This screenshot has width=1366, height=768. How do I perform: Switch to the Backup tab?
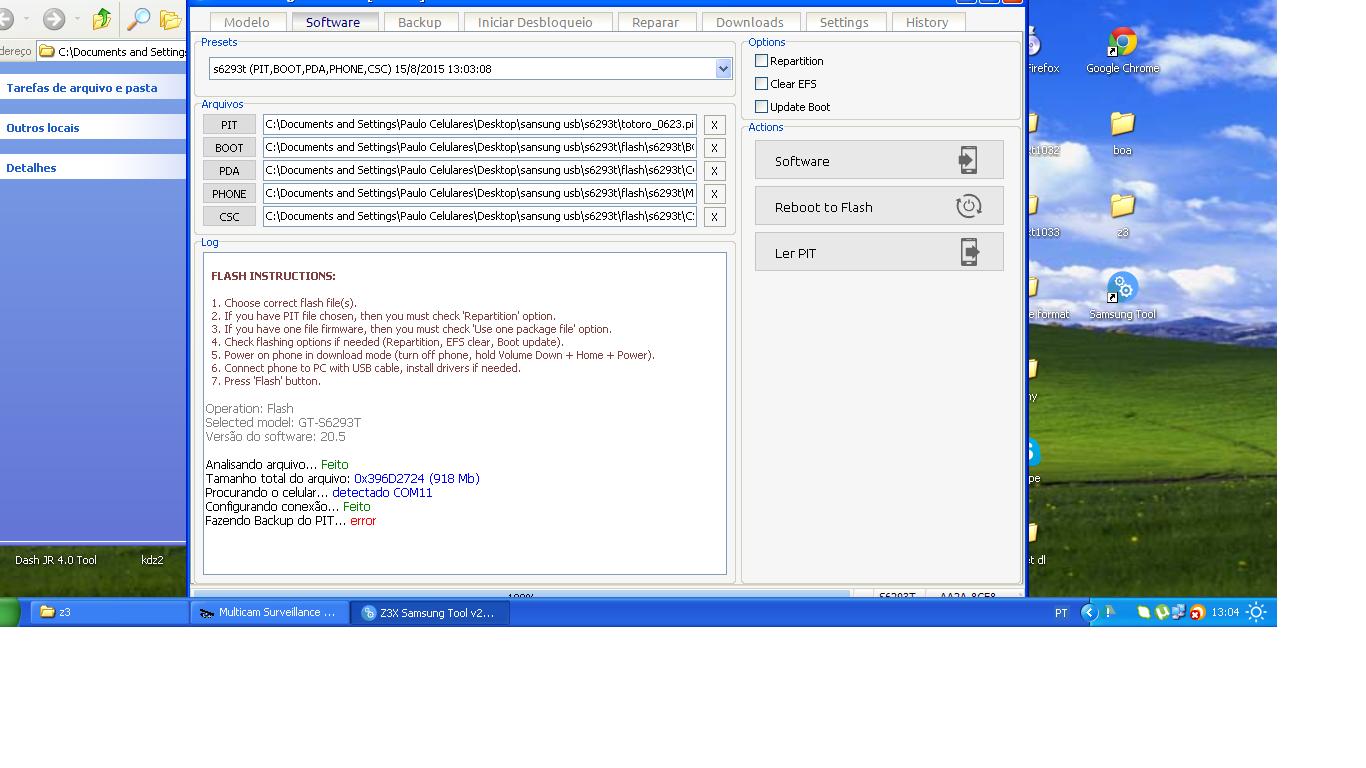coord(419,22)
